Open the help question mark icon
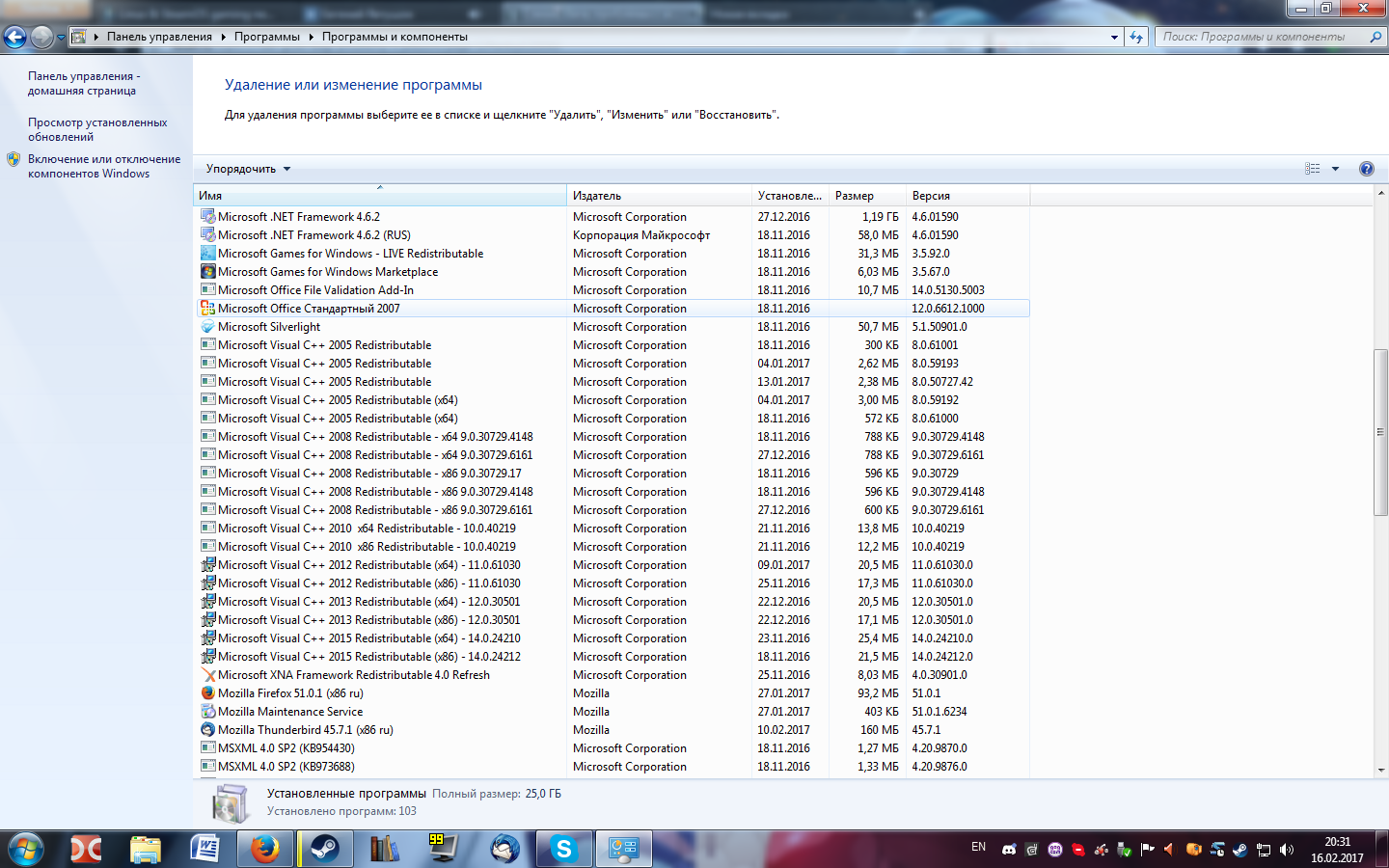The image size is (1389, 868). 1366,169
